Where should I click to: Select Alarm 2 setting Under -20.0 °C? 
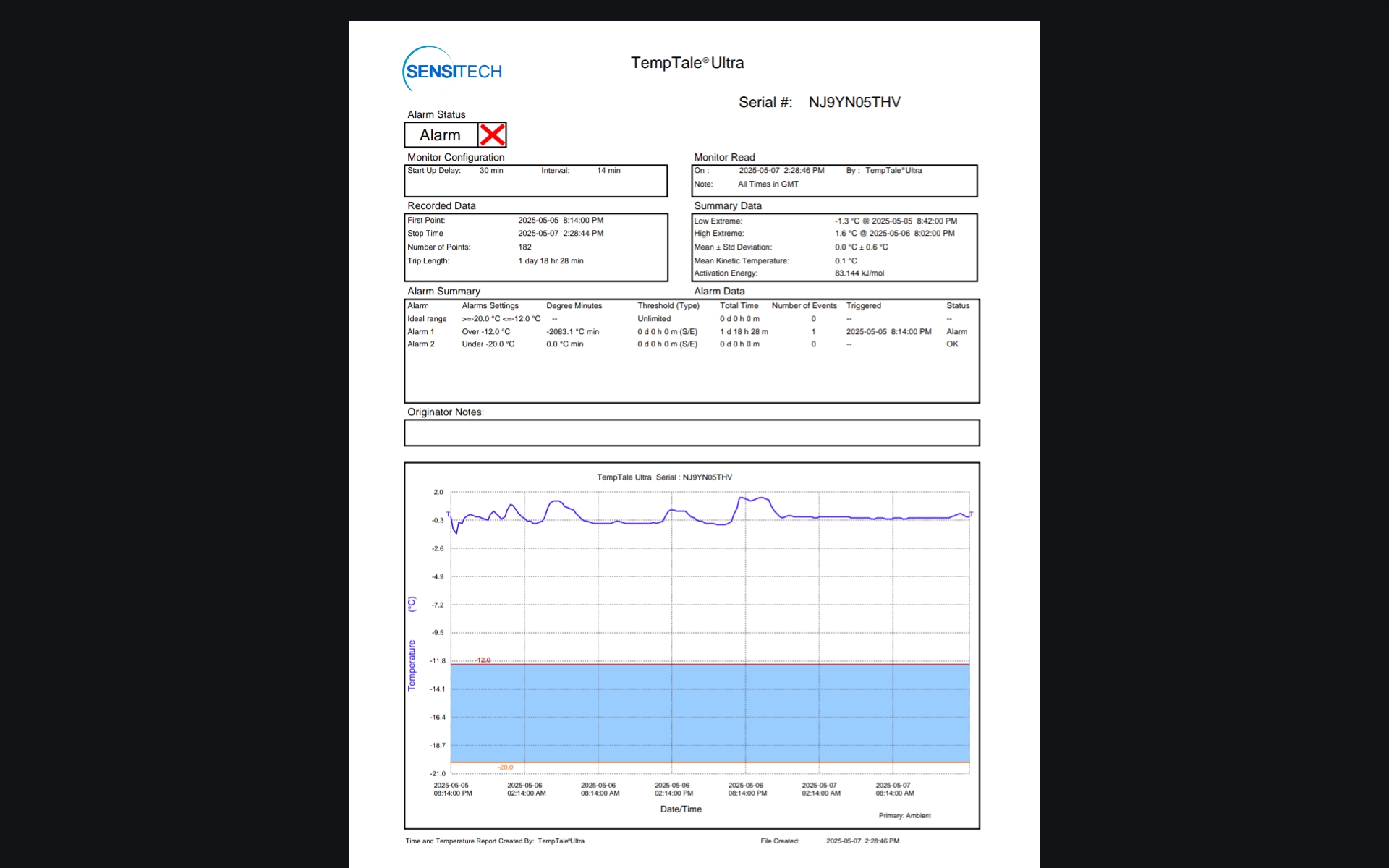point(488,344)
